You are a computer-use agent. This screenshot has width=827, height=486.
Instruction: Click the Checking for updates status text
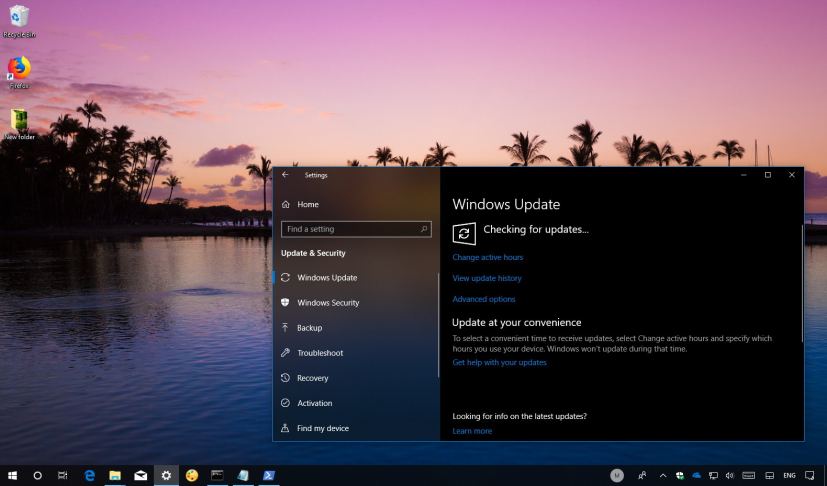point(536,229)
